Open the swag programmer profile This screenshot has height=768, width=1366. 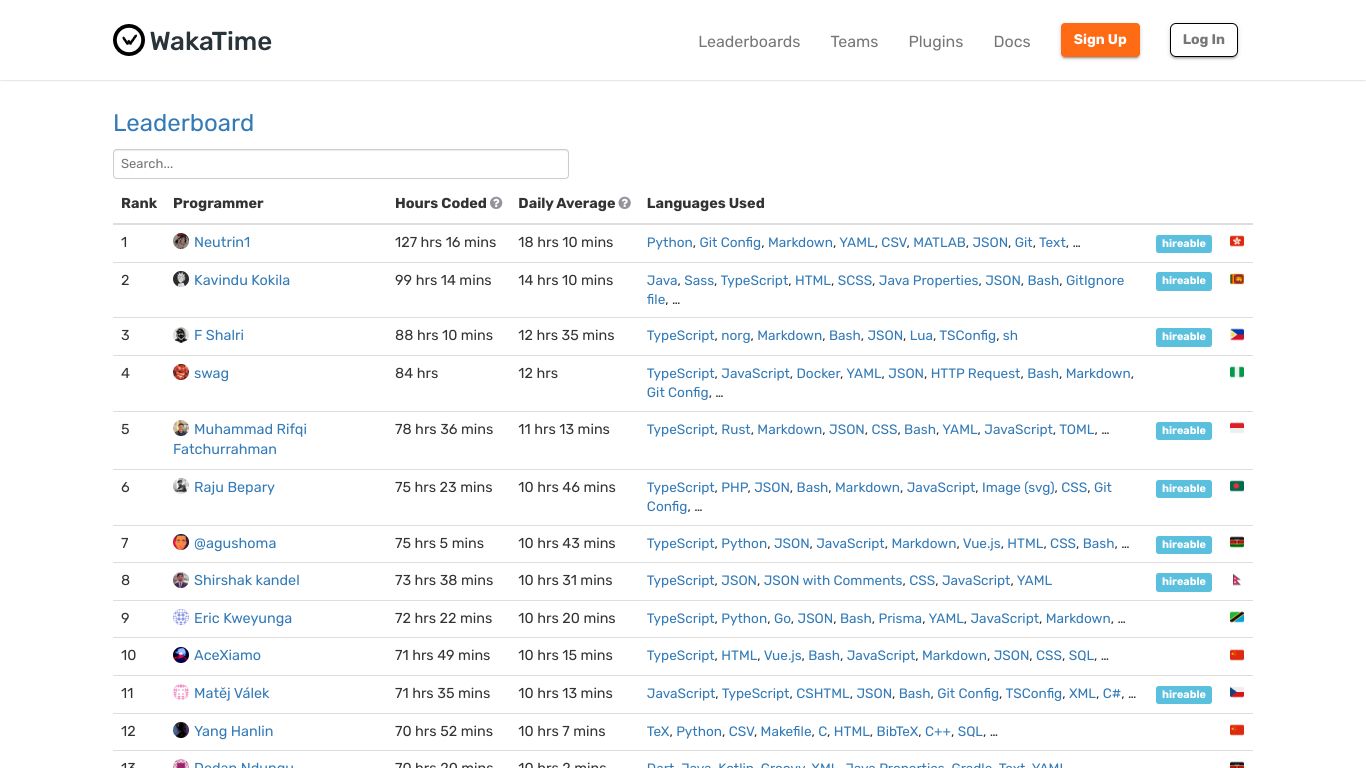click(211, 373)
